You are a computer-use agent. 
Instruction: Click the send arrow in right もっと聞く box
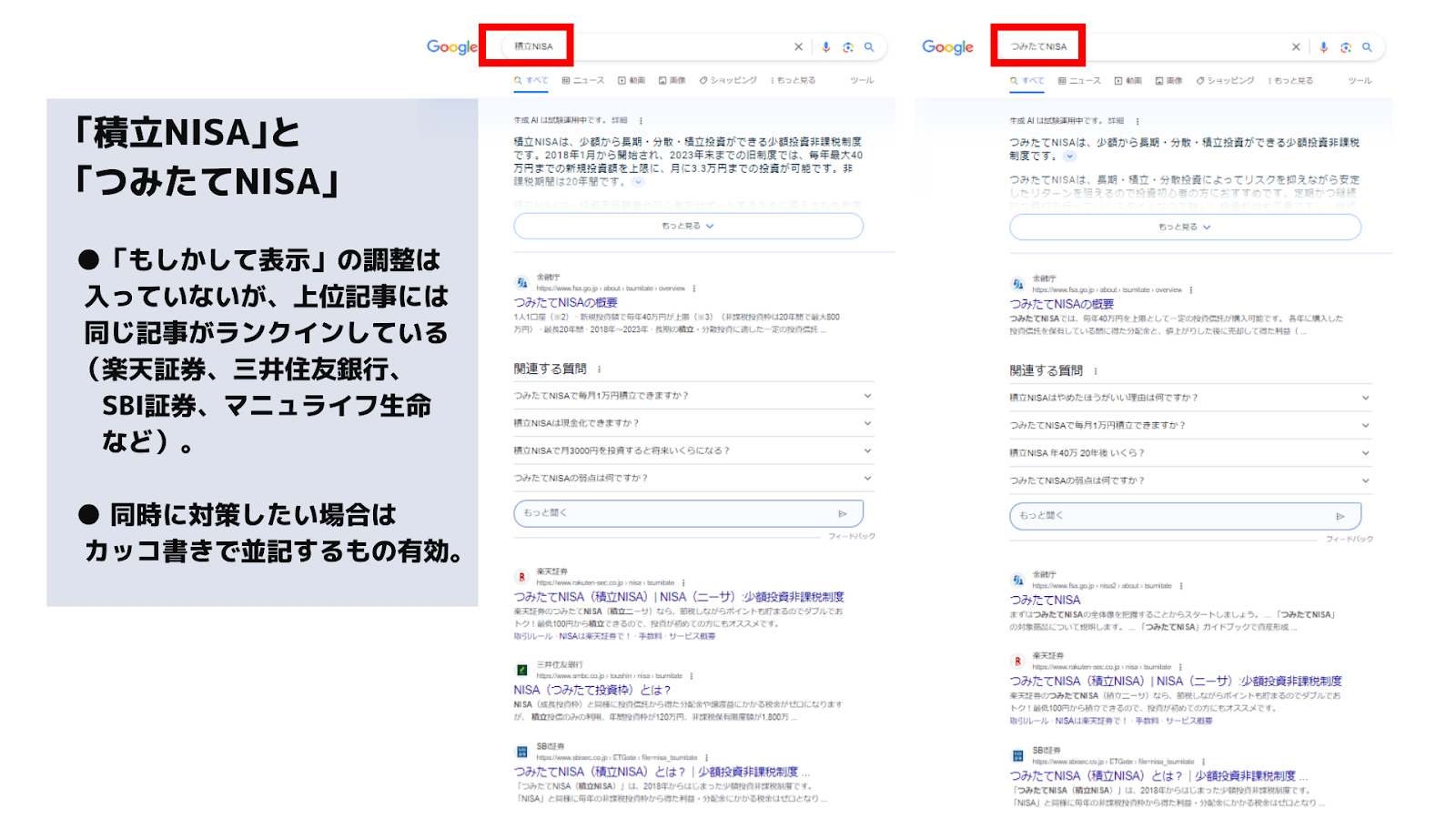(1340, 516)
